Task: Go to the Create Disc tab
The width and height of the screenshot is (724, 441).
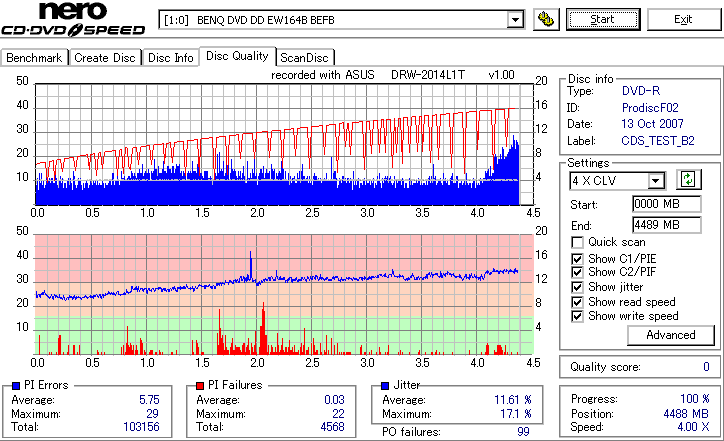Action: coord(105,58)
